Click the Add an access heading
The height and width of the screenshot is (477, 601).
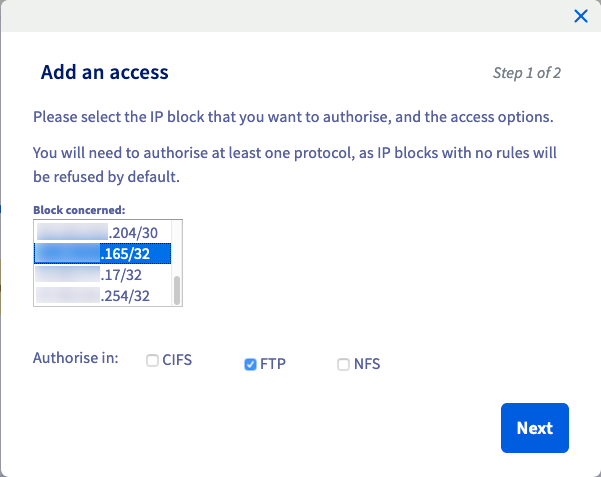click(104, 72)
